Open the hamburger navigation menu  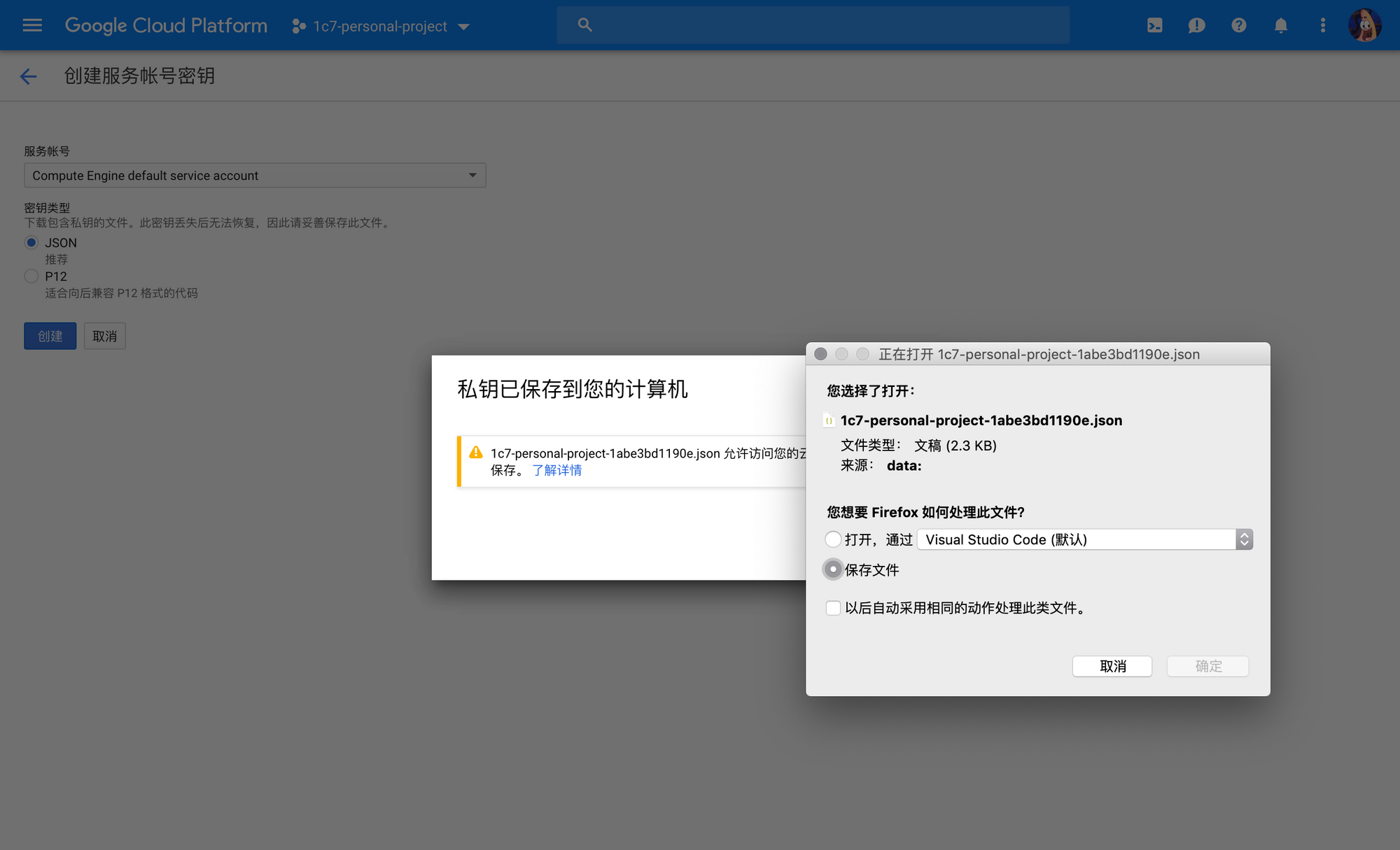(x=32, y=26)
